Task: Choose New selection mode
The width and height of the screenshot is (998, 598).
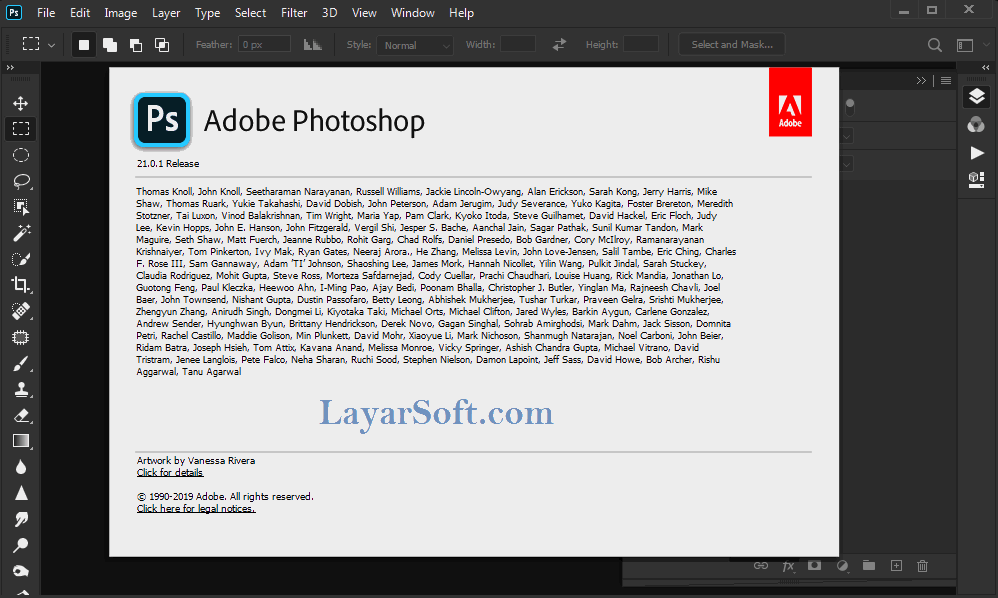Action: (84, 45)
